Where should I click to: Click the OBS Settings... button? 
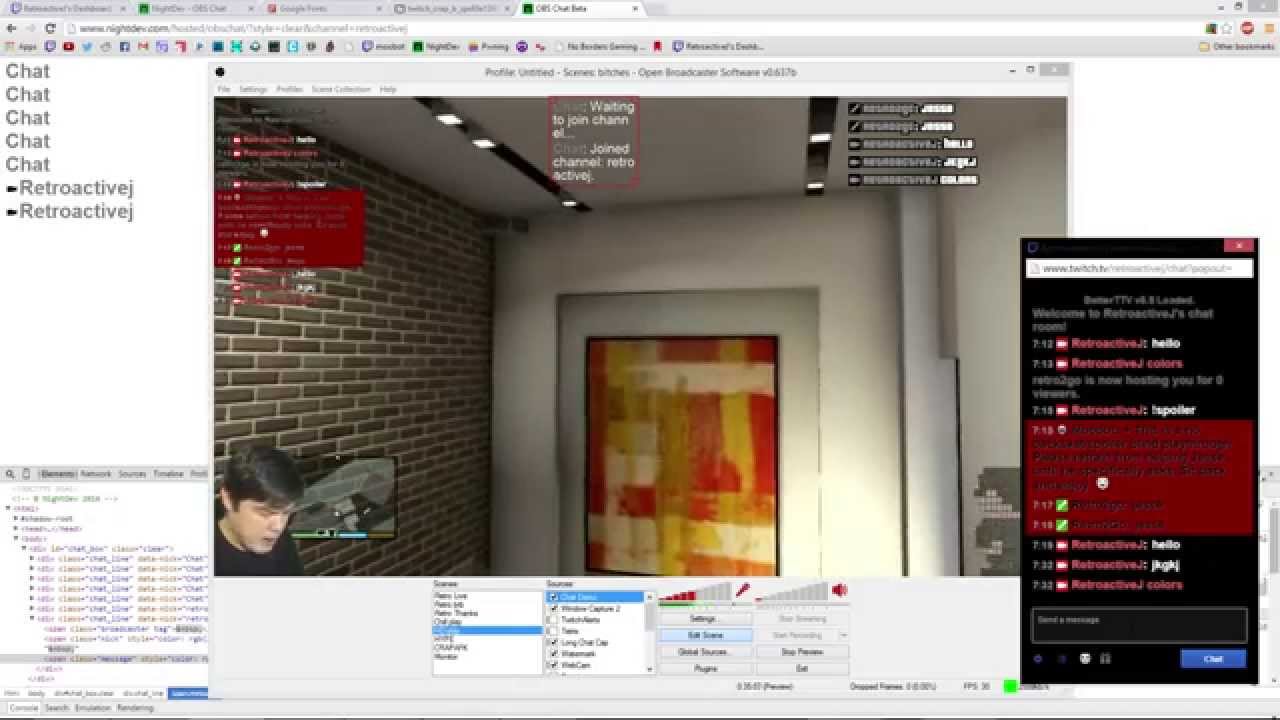point(705,619)
